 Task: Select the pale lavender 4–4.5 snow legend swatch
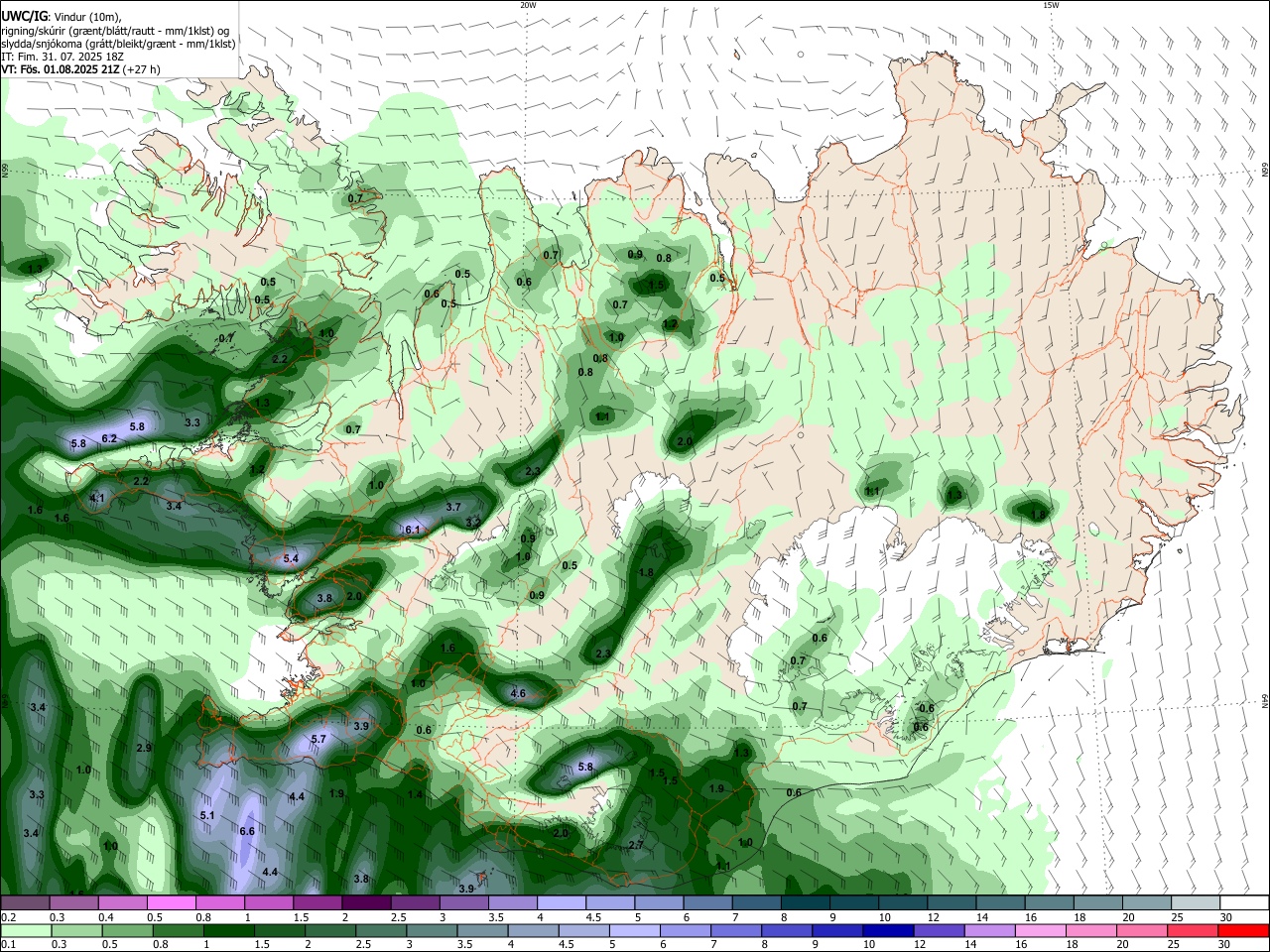[561, 902]
